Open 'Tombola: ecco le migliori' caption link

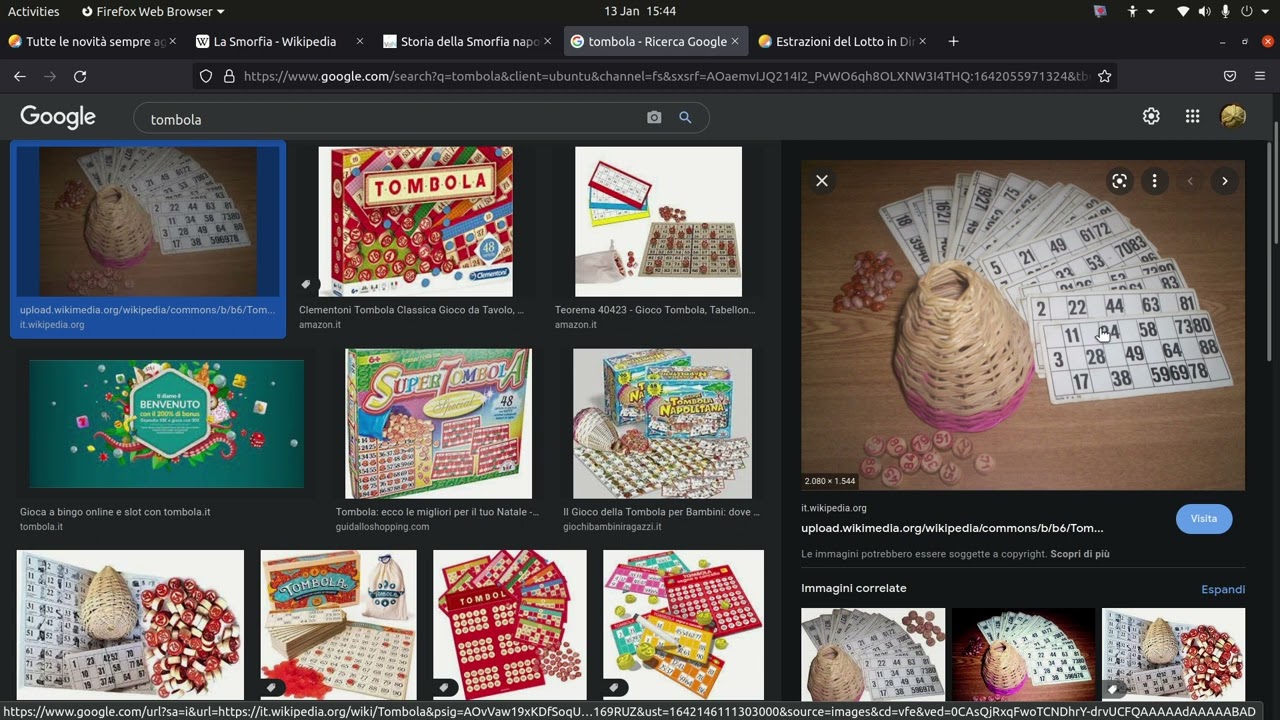(x=437, y=512)
